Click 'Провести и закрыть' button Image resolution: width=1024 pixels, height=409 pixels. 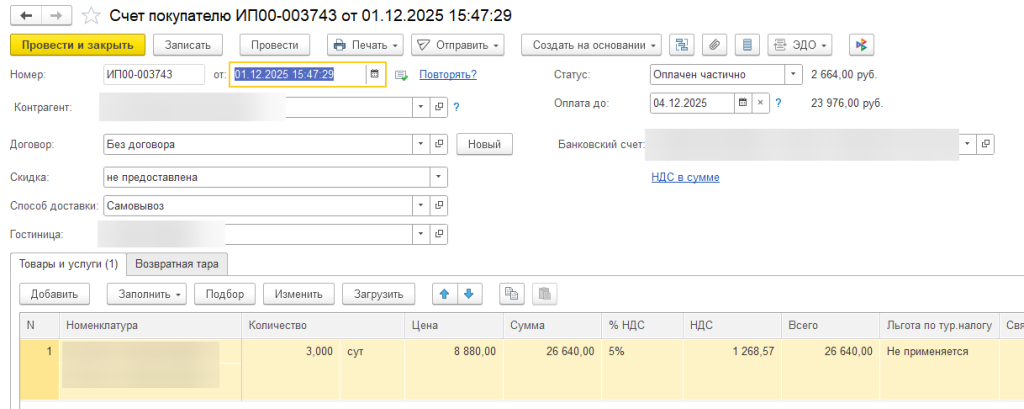[x=78, y=45]
